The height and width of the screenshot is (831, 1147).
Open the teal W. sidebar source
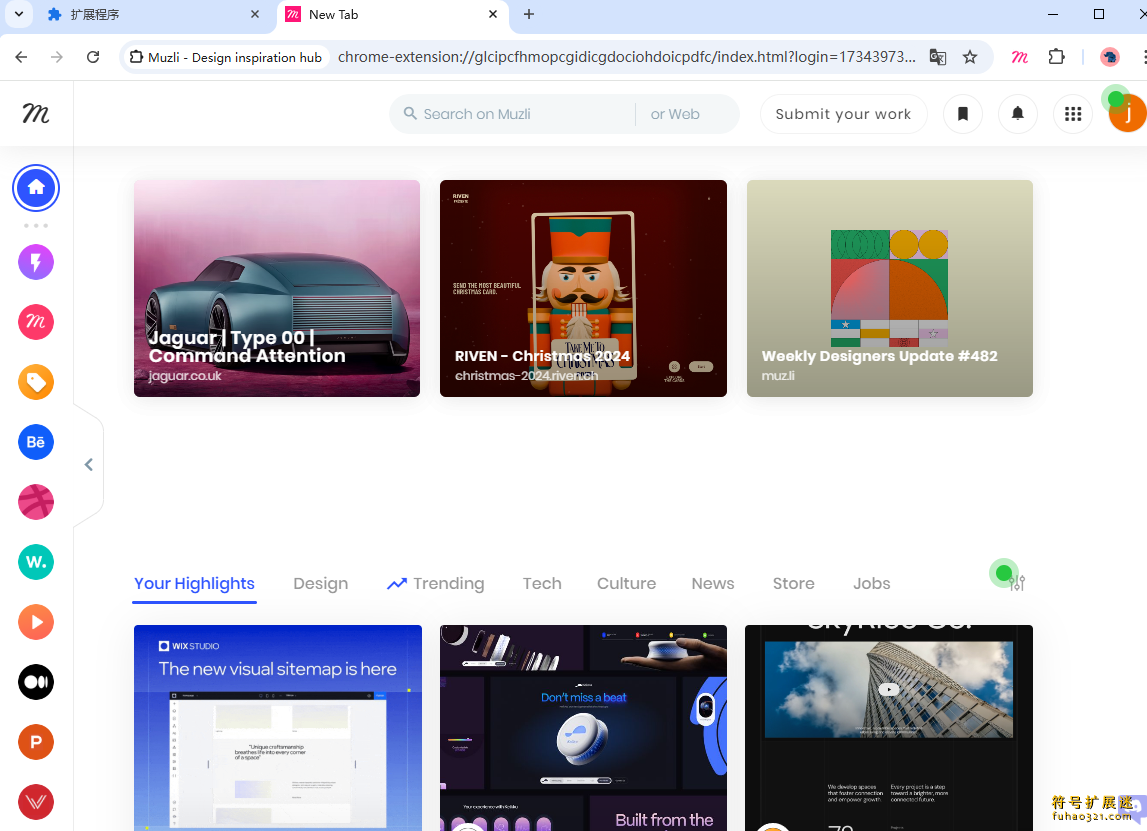pos(36,562)
